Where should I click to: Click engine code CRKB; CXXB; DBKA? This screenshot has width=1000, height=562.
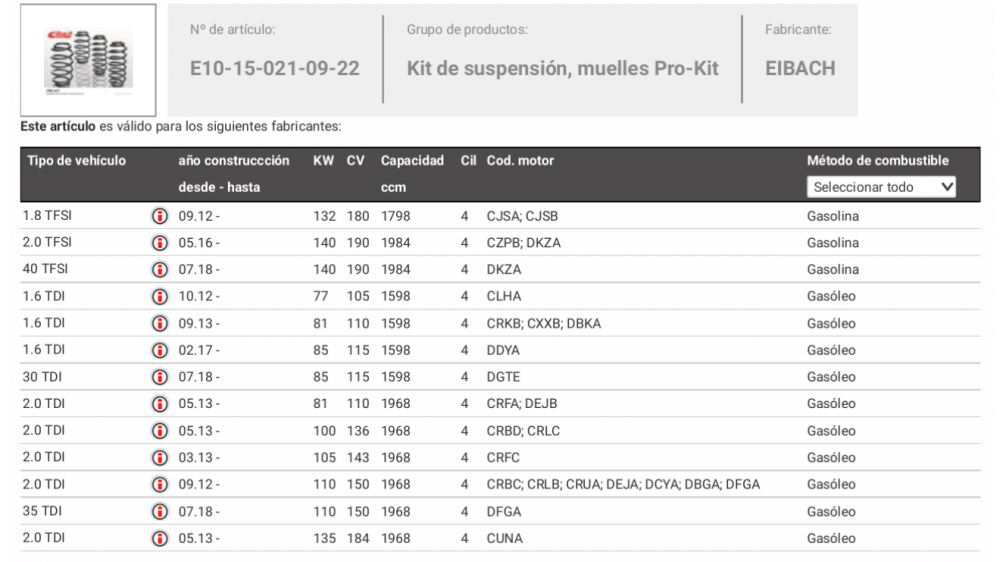point(543,323)
